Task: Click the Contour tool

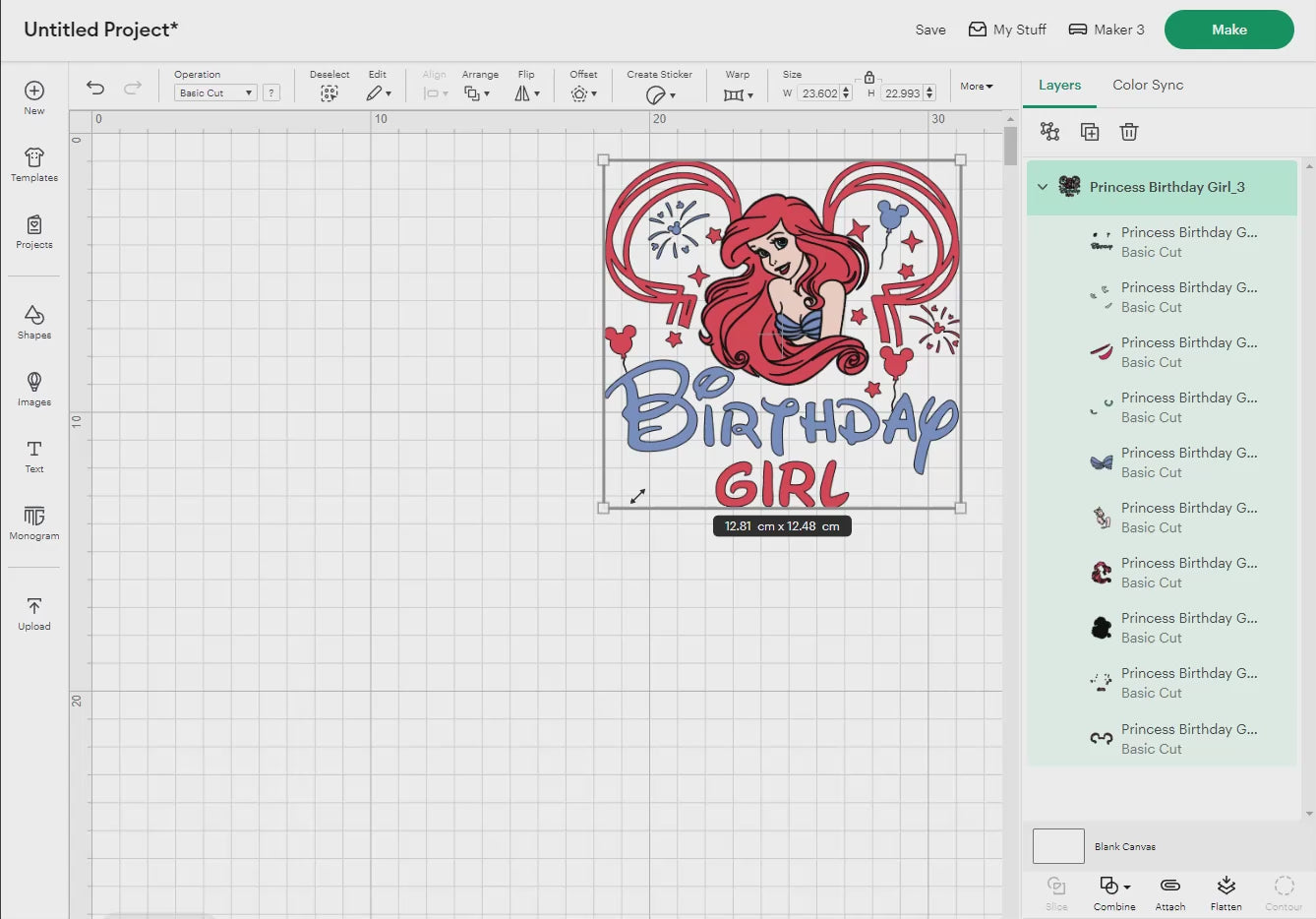Action: pos(1284,893)
